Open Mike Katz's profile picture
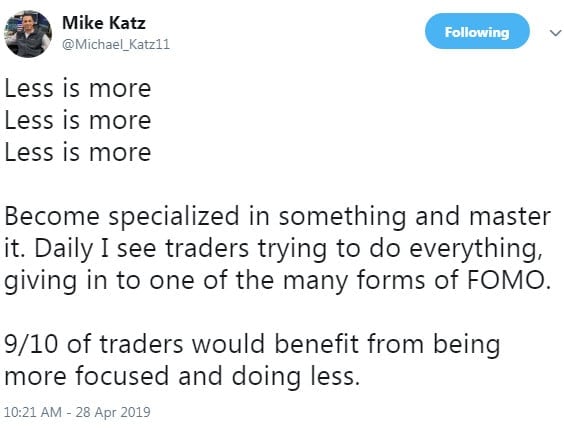The width and height of the screenshot is (564, 429). pyautogui.click(x=28, y=34)
